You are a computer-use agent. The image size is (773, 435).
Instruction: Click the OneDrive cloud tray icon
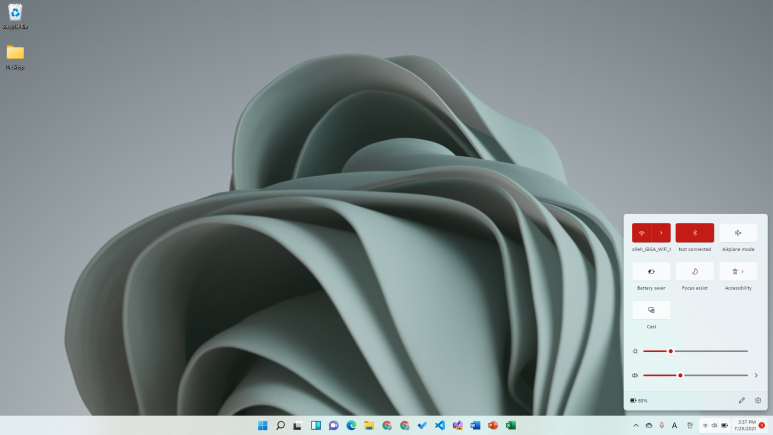pyautogui.click(x=649, y=425)
